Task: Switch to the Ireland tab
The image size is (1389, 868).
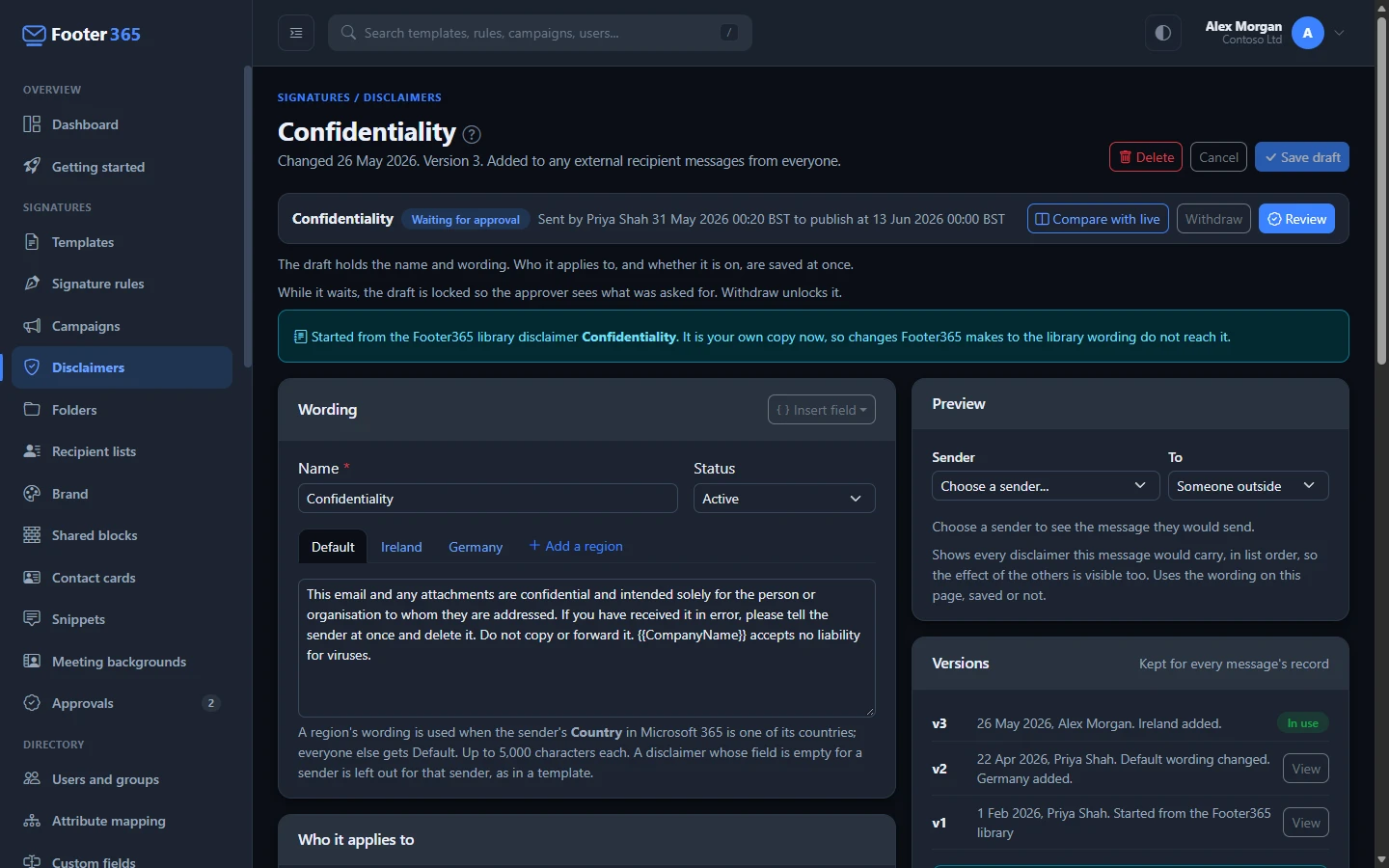Action: click(401, 547)
